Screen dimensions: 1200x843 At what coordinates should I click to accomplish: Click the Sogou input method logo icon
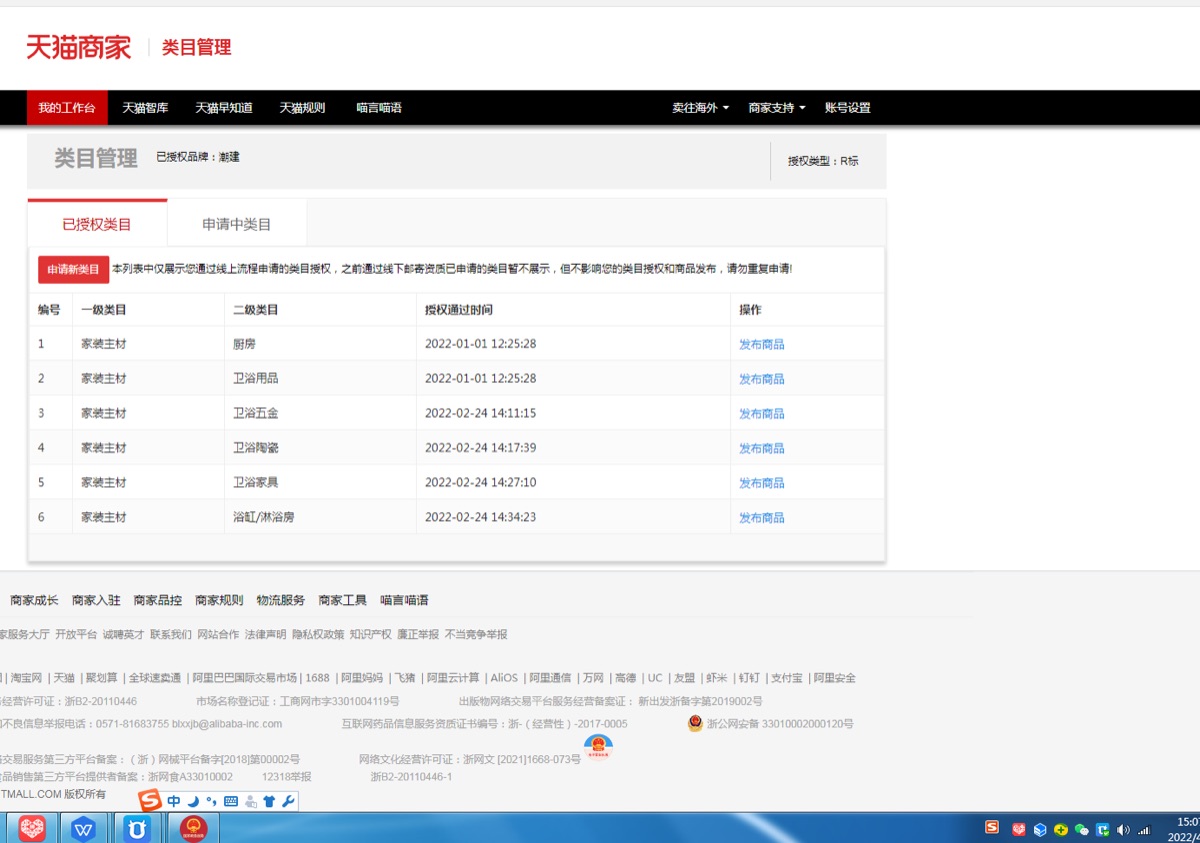(x=150, y=801)
